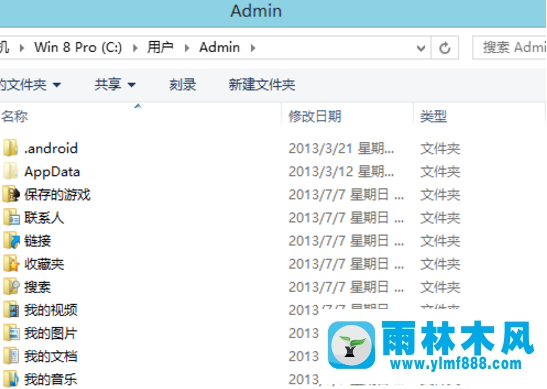
Task: Select the 联系人 folder name
Action: coord(44,218)
